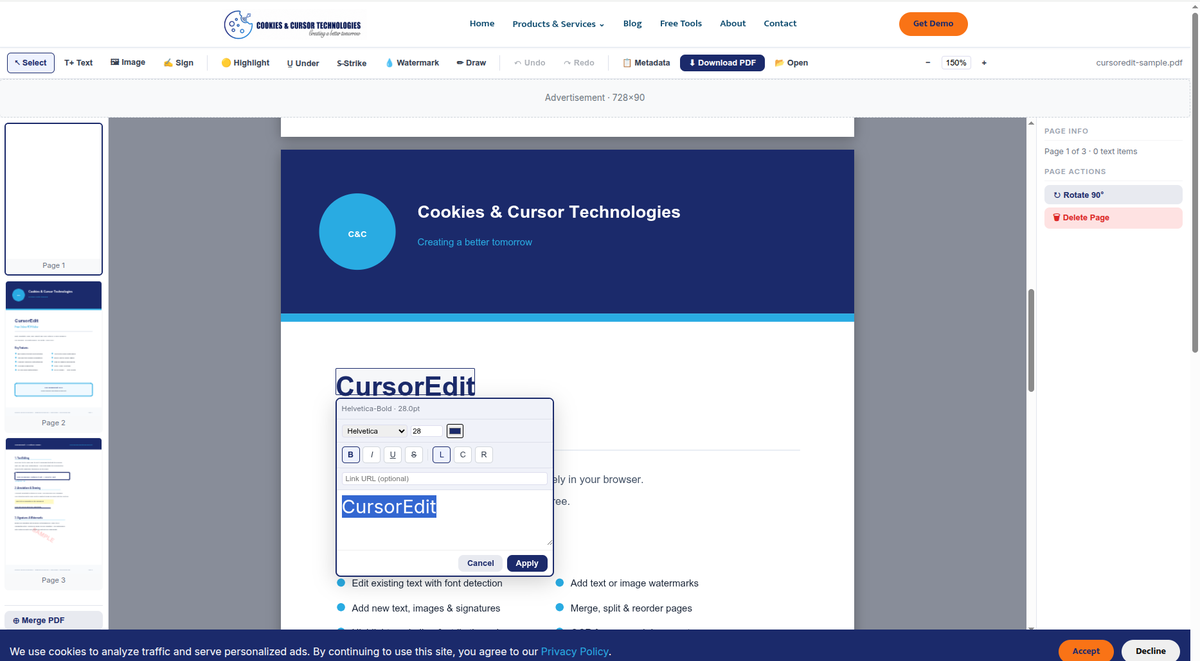Activate the Under (underline) tool
Screen dimensions: 1200x661
(303, 63)
